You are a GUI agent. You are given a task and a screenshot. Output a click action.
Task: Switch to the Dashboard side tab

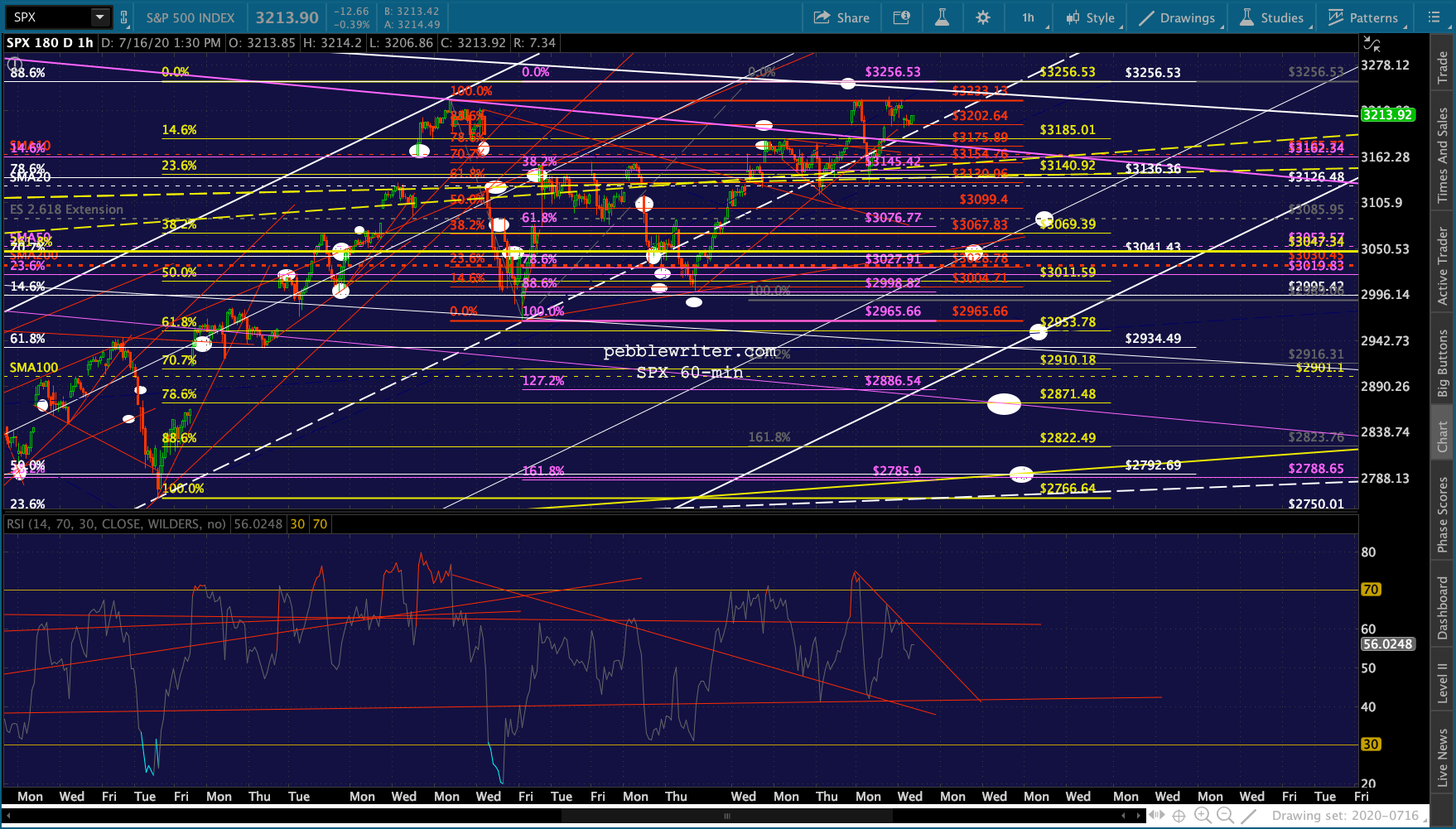(1443, 608)
